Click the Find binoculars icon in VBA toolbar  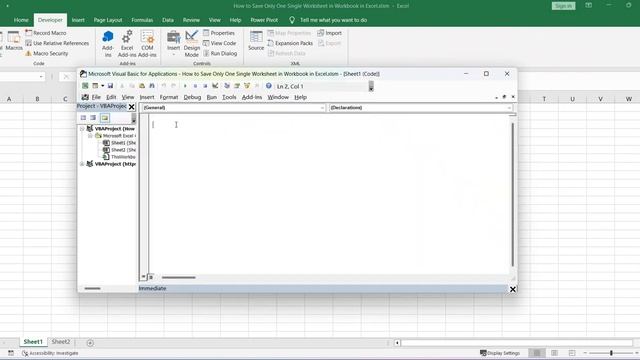(152, 86)
